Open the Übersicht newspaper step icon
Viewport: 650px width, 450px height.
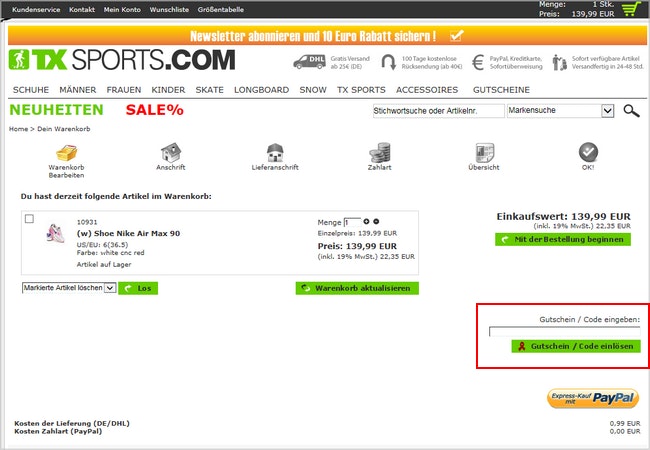tap(484, 152)
